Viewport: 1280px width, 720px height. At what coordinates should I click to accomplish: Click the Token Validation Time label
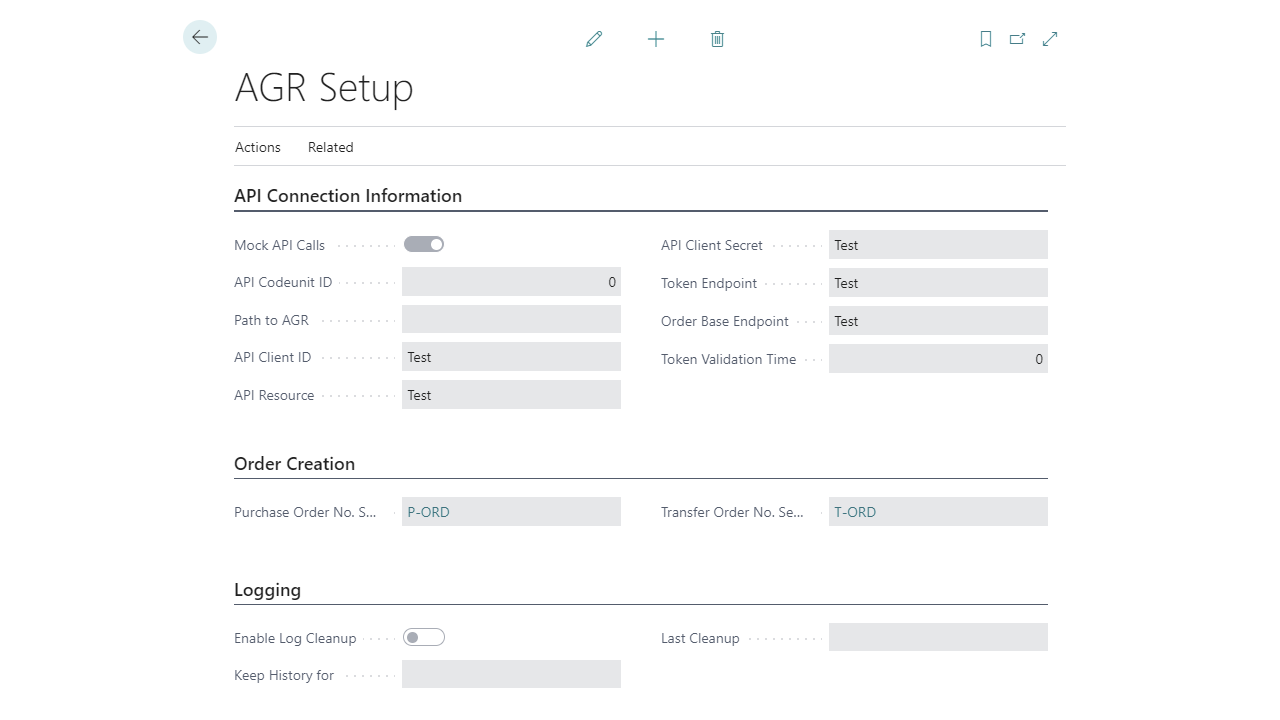(729, 359)
